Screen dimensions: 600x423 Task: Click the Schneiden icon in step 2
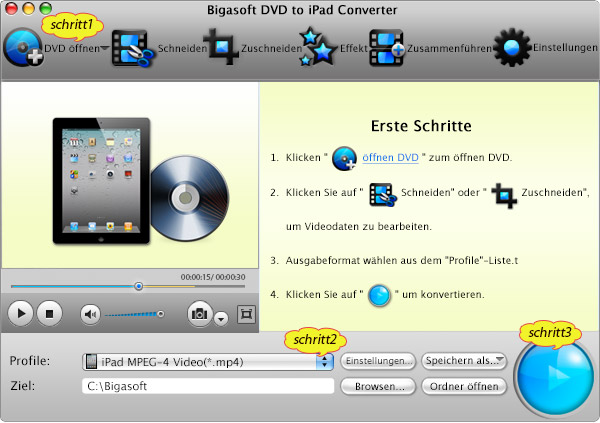[383, 194]
